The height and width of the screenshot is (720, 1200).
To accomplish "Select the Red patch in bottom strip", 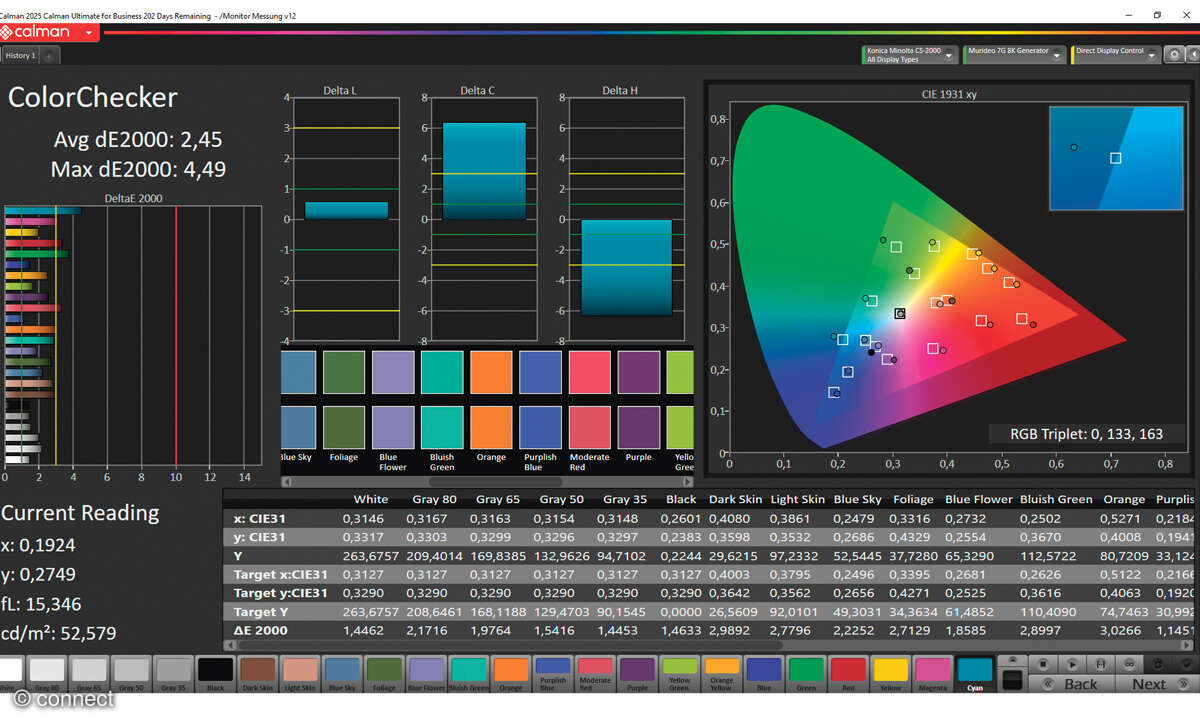I will click(848, 673).
